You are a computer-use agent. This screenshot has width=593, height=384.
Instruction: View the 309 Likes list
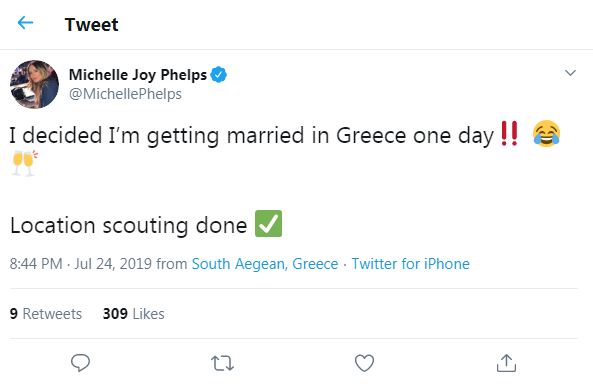[134, 314]
